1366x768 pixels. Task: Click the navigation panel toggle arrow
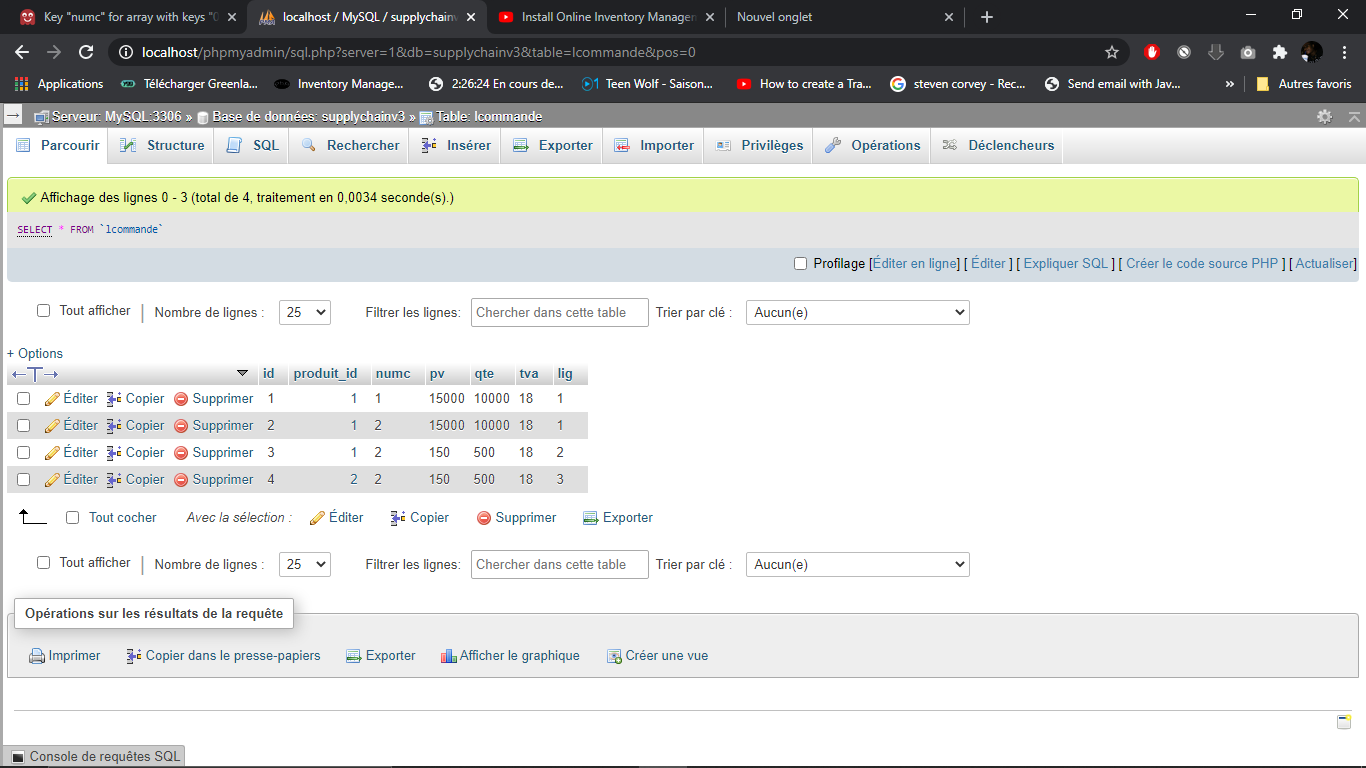pyautogui.click(x=12, y=116)
